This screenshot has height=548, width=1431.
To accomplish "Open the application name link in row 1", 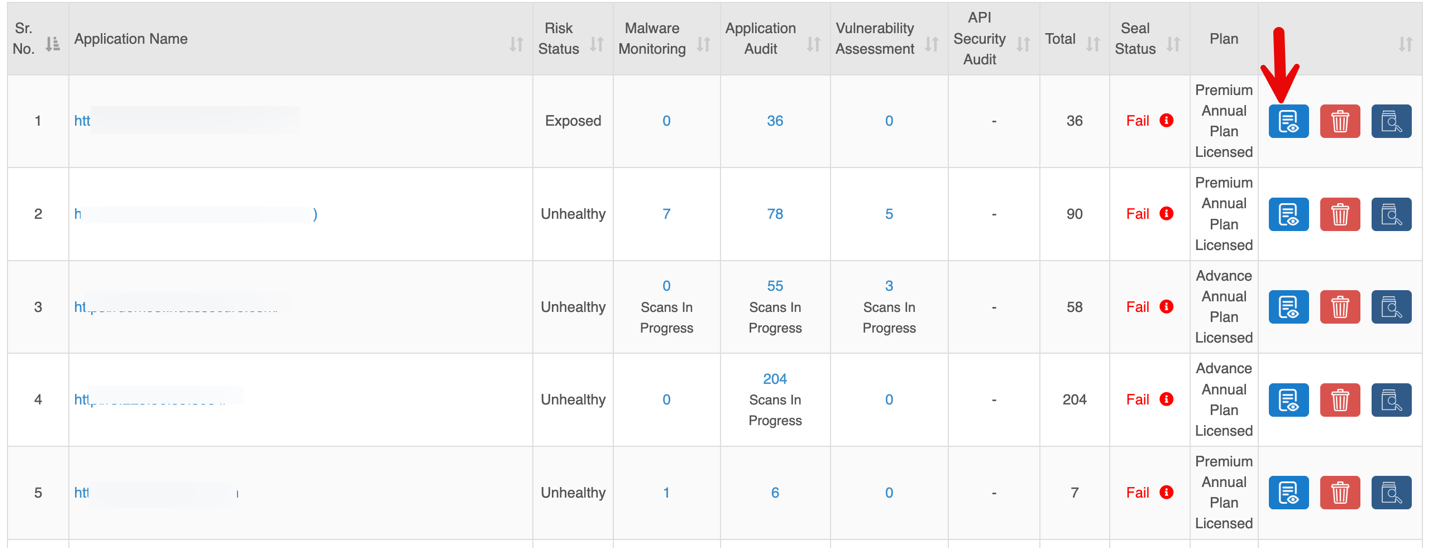I will (83, 121).
